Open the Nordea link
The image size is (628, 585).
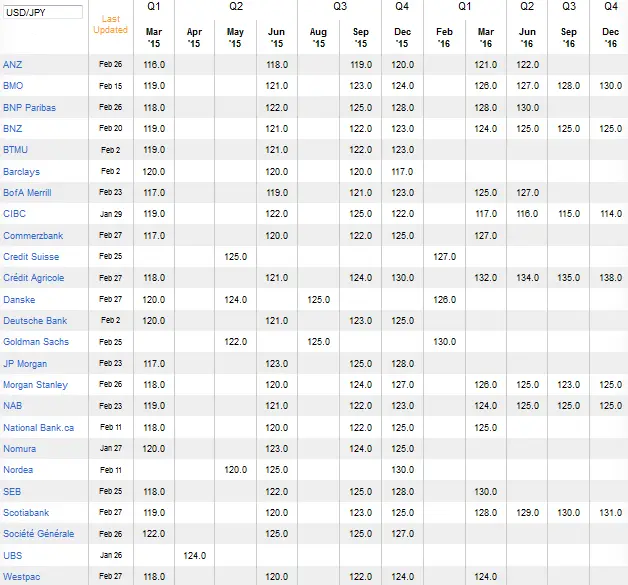coord(18,470)
